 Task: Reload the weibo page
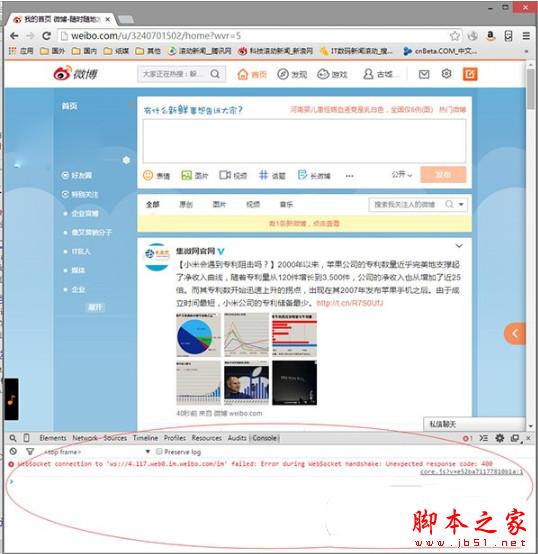46,36
